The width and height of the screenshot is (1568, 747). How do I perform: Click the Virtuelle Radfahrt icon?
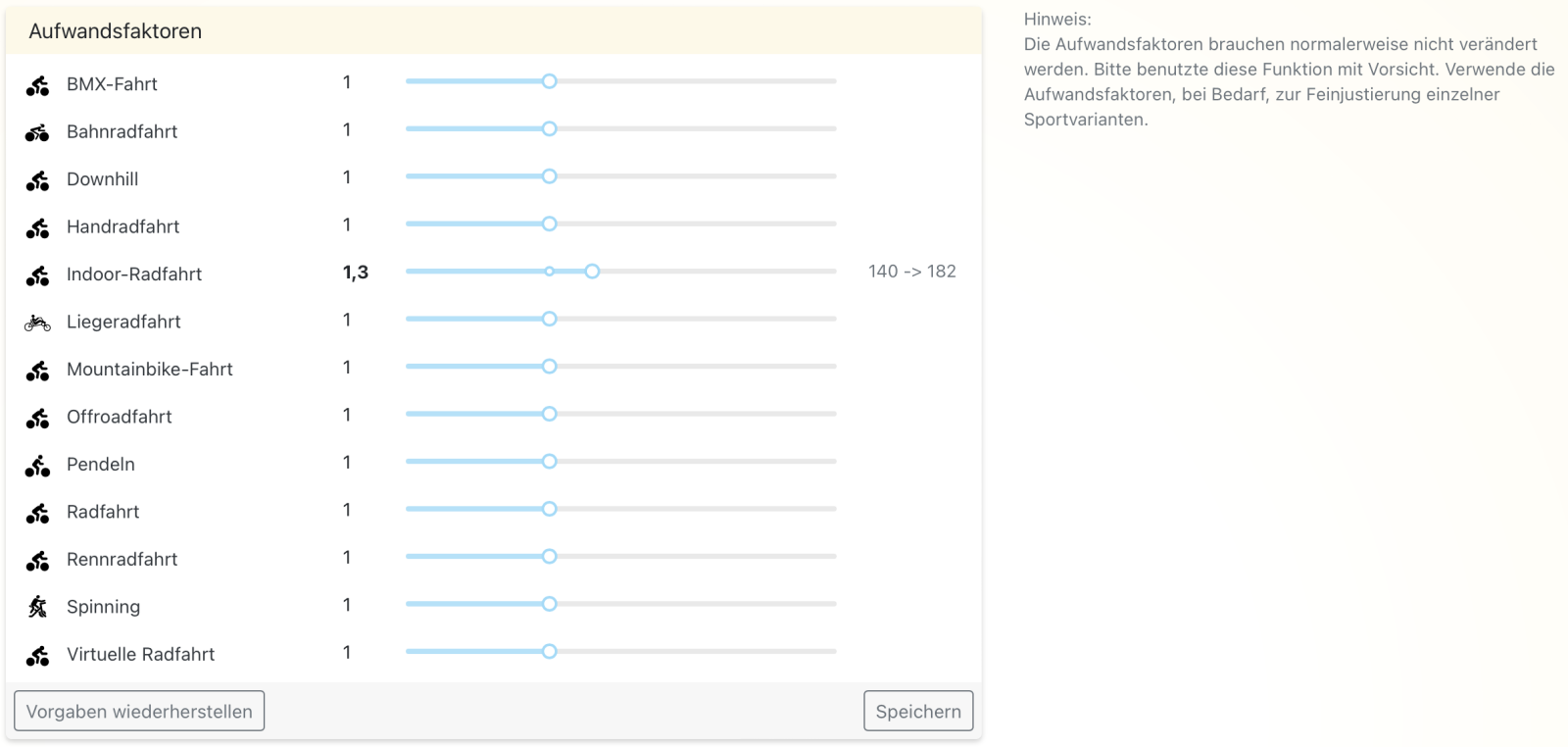37,656
